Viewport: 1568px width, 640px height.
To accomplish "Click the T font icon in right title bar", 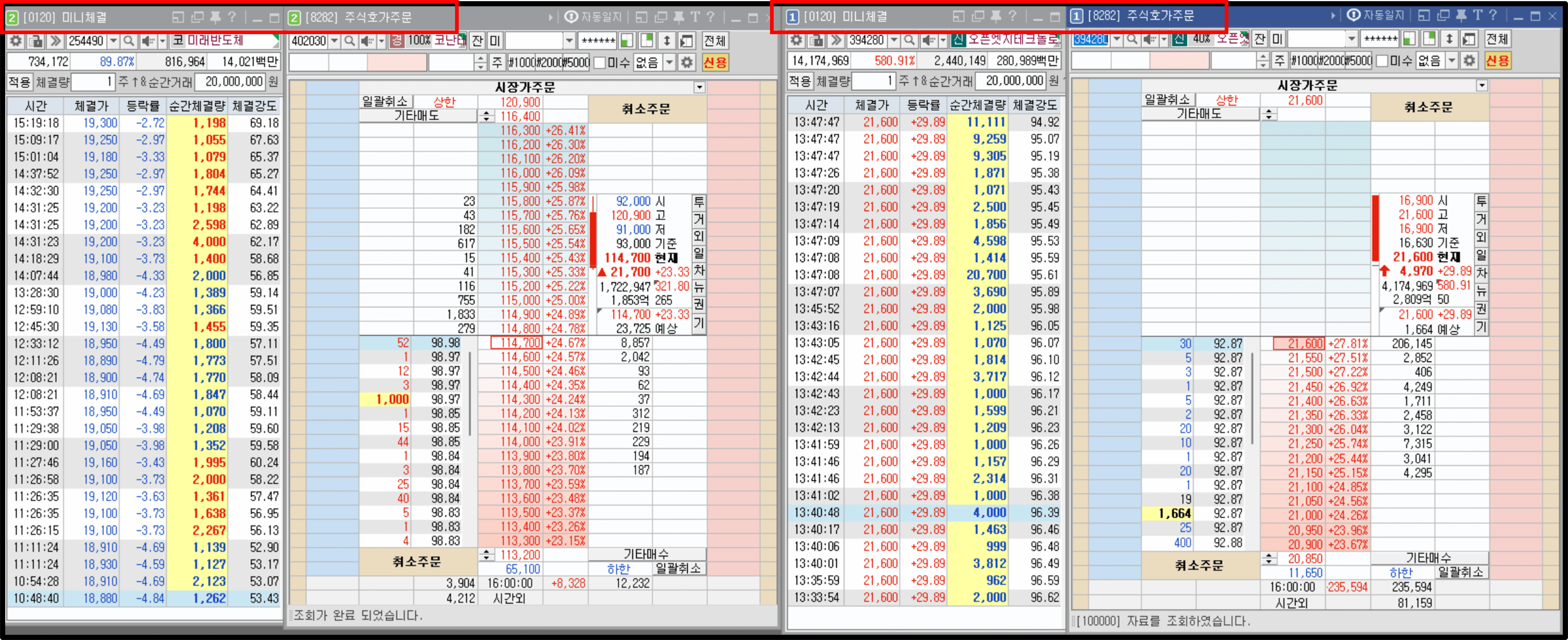I will (x=1477, y=16).
